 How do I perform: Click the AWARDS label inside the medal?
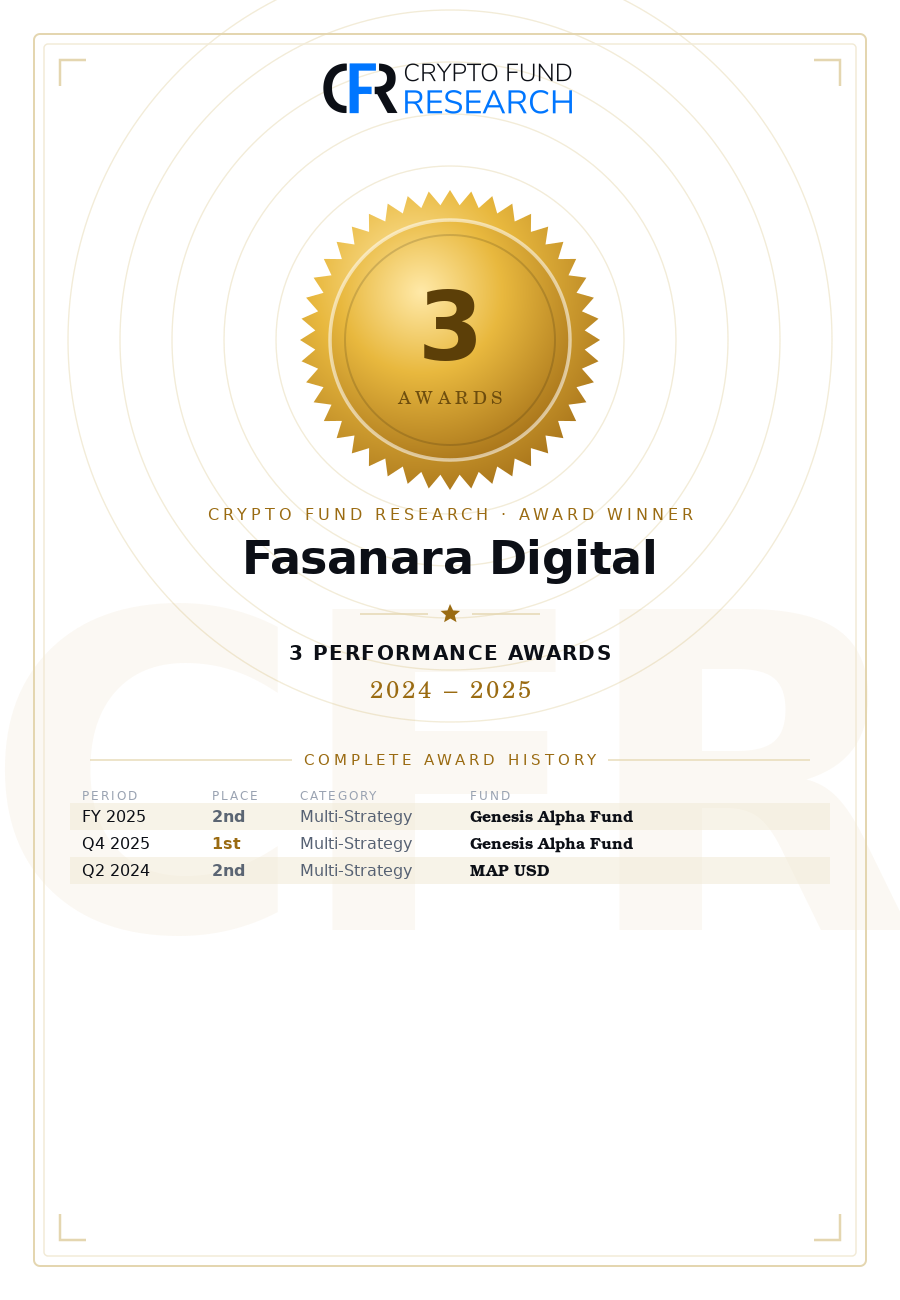coord(450,398)
